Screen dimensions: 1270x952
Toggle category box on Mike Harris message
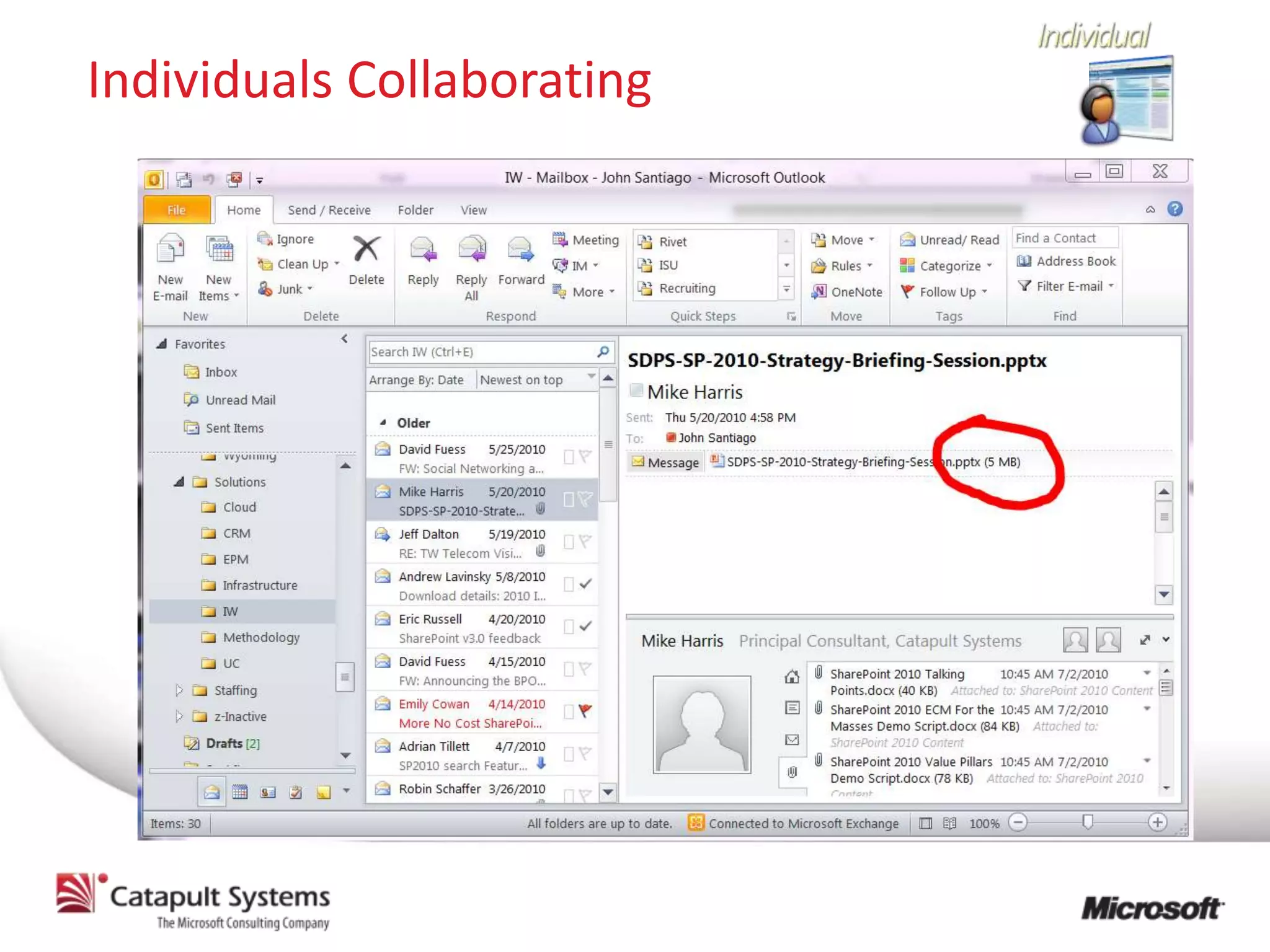(569, 500)
